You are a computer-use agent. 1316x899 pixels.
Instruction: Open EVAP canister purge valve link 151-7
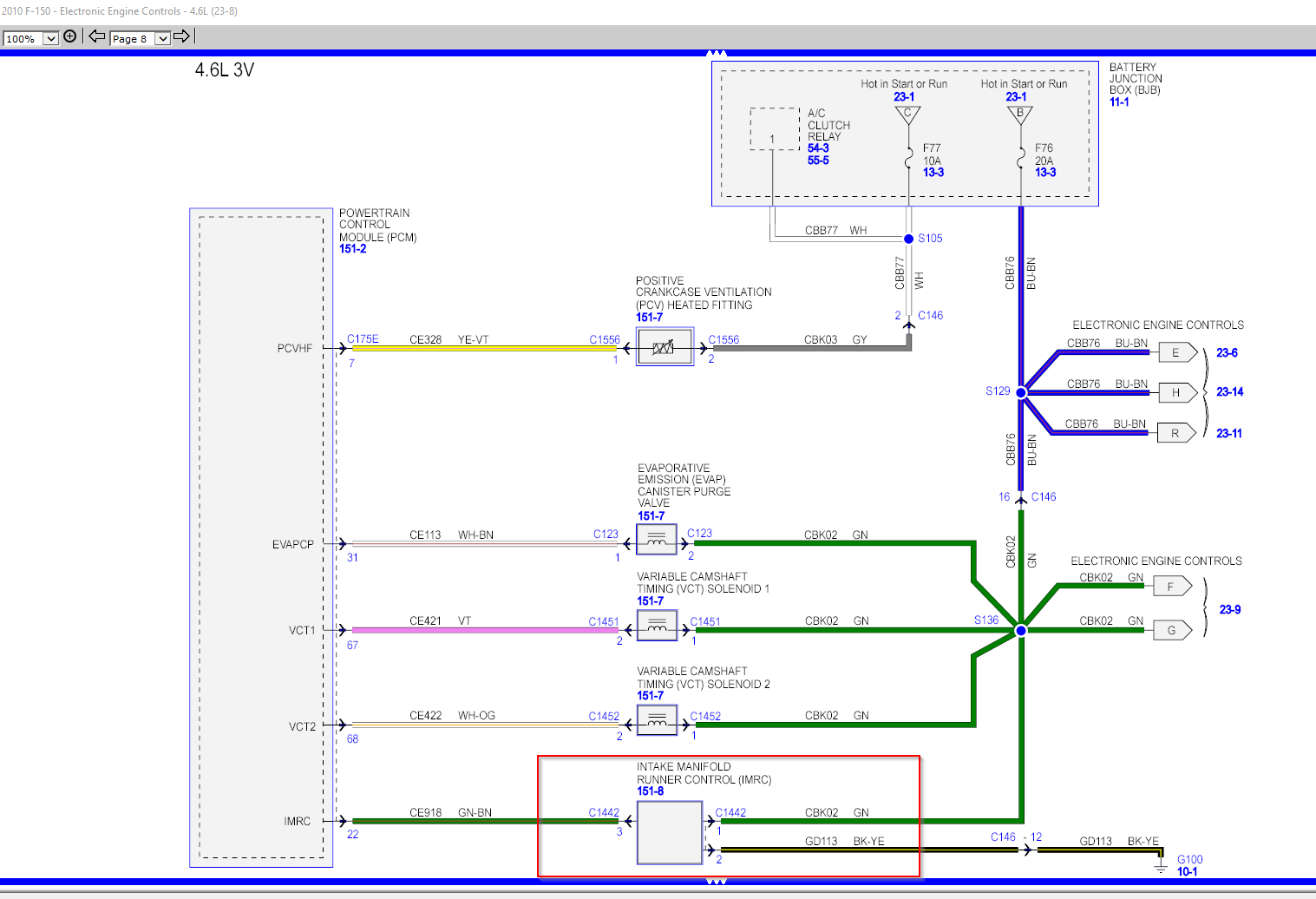click(x=652, y=515)
